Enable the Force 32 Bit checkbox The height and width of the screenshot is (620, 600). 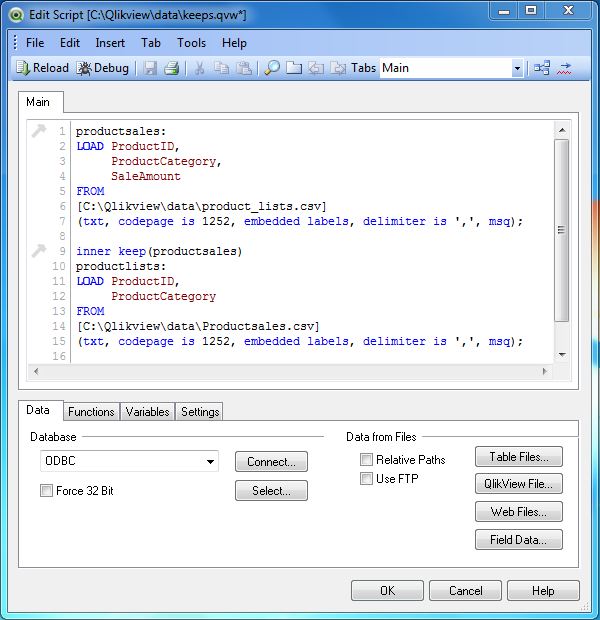point(46,491)
